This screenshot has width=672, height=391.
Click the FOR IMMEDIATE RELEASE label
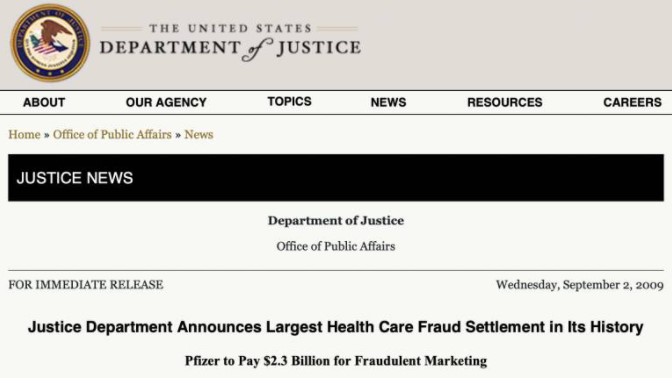tap(86, 285)
